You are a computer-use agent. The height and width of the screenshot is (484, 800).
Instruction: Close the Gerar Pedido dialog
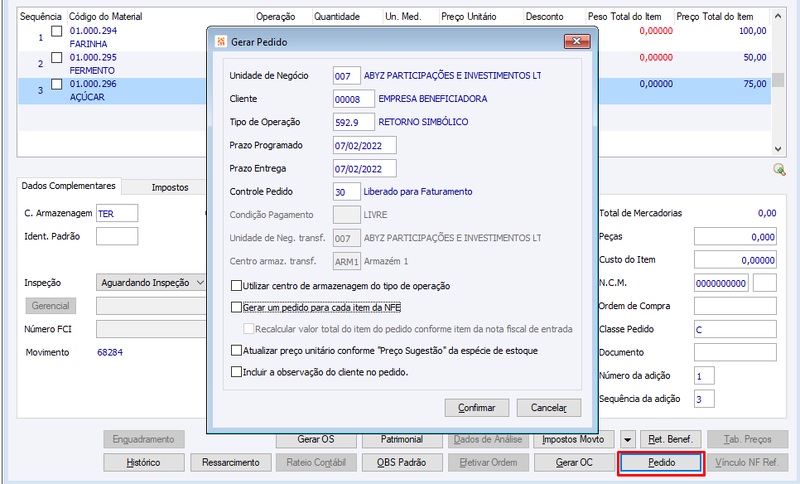pos(577,41)
